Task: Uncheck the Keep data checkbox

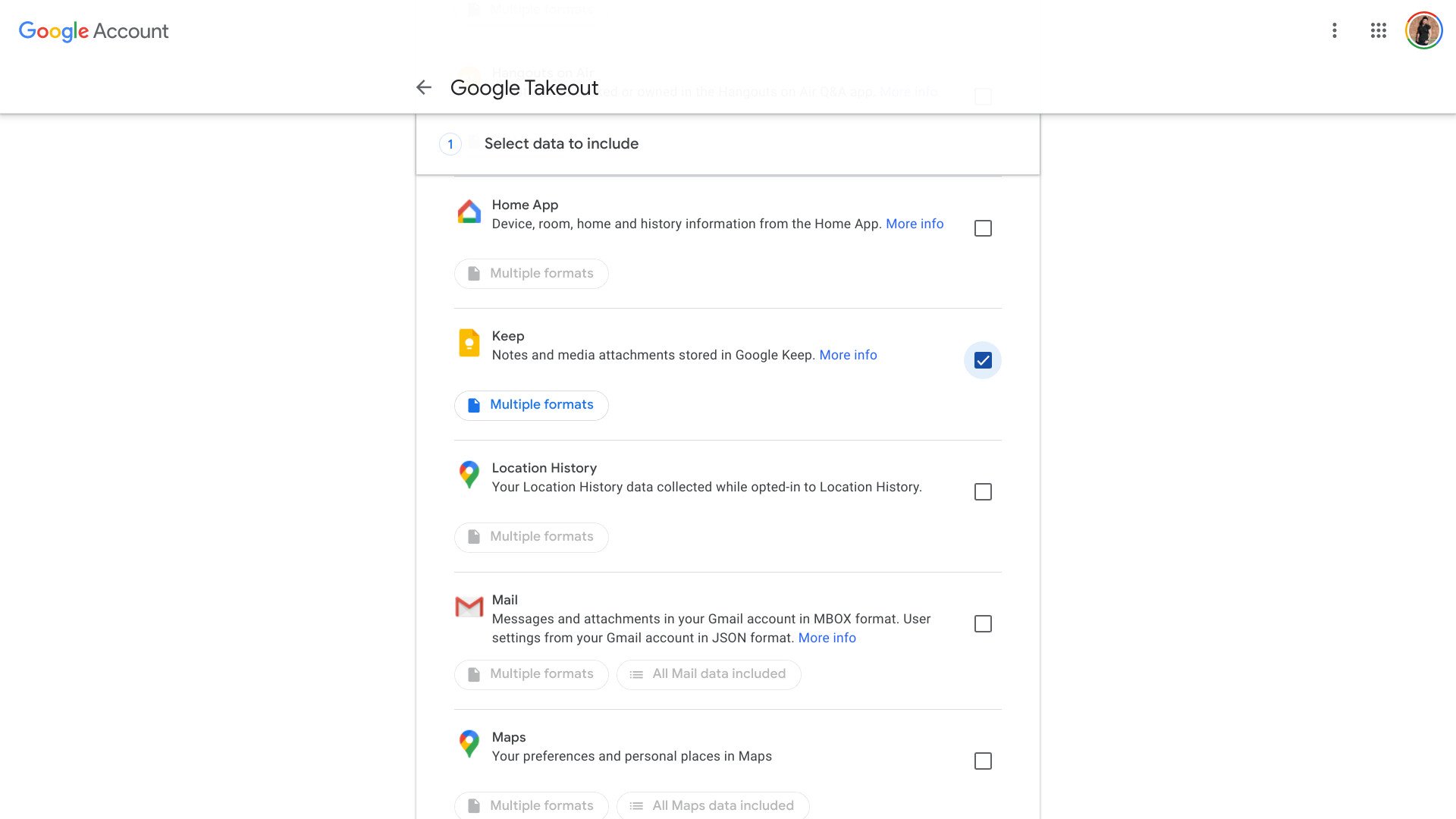Action: click(983, 361)
